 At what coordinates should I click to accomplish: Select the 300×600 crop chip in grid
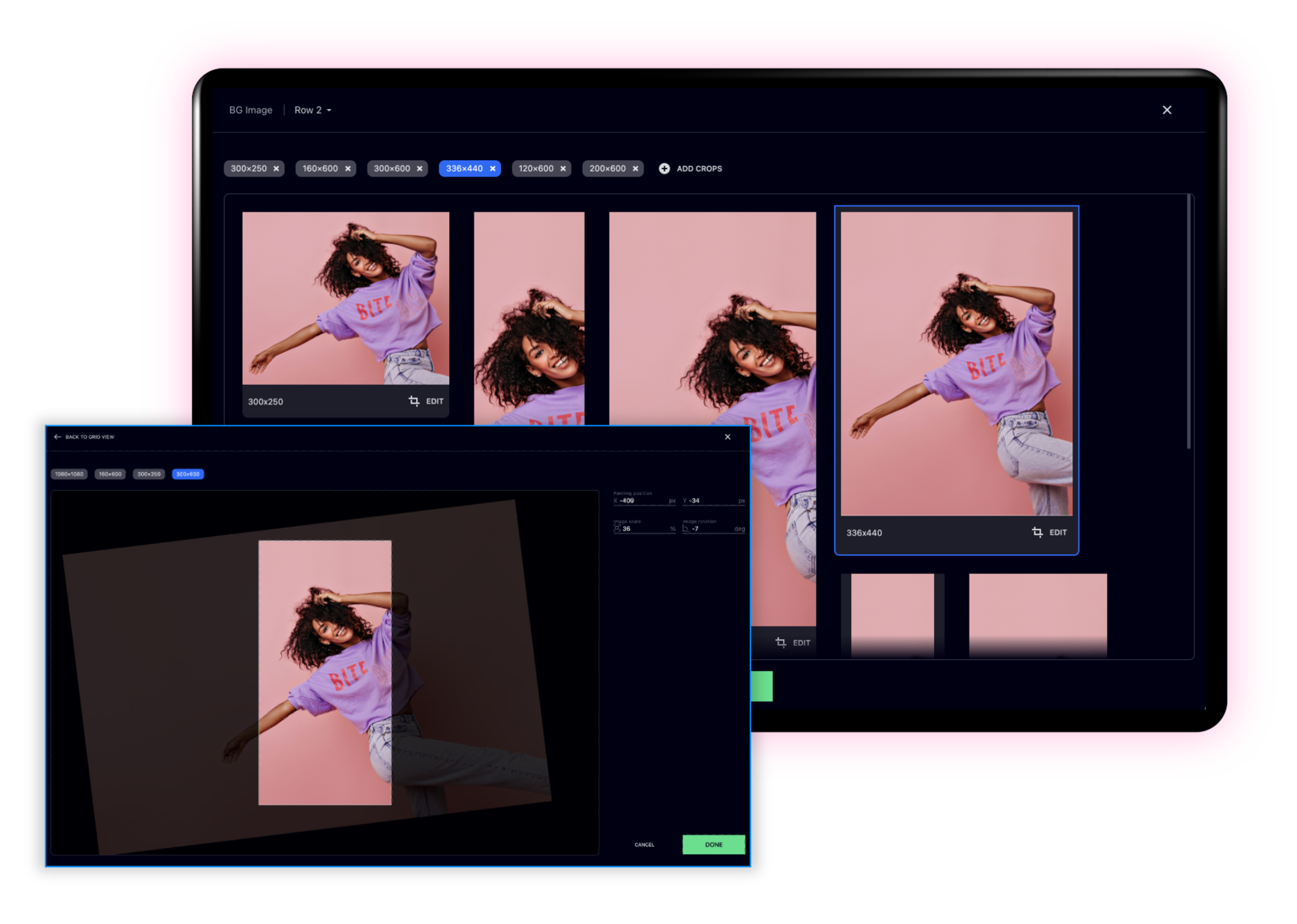(391, 168)
